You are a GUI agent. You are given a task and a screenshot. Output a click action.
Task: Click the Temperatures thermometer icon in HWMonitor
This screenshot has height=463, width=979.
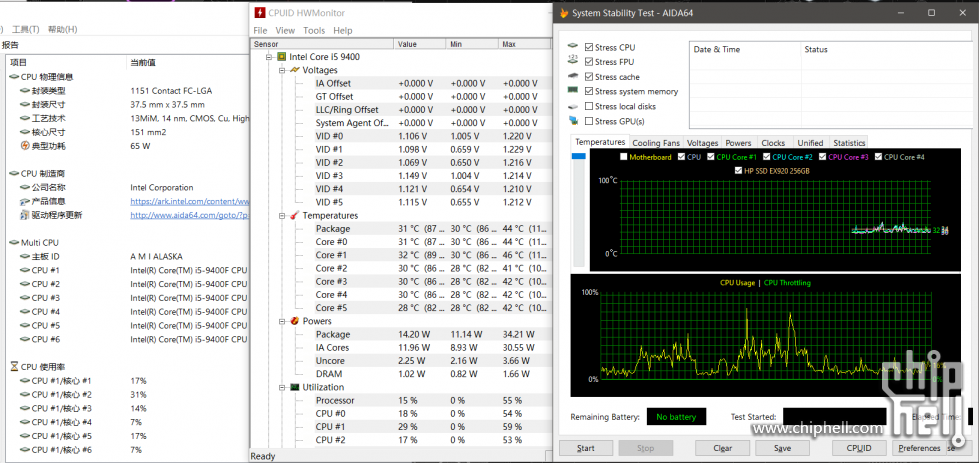click(295, 215)
